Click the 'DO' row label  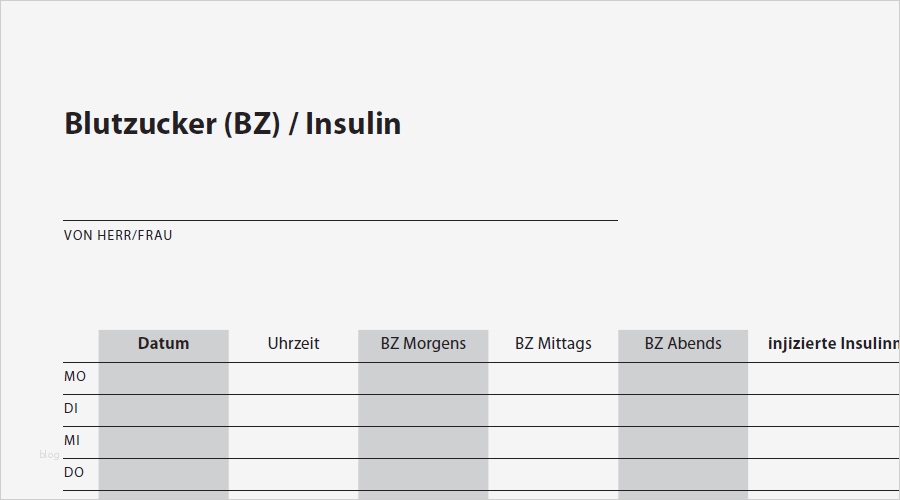(74, 473)
